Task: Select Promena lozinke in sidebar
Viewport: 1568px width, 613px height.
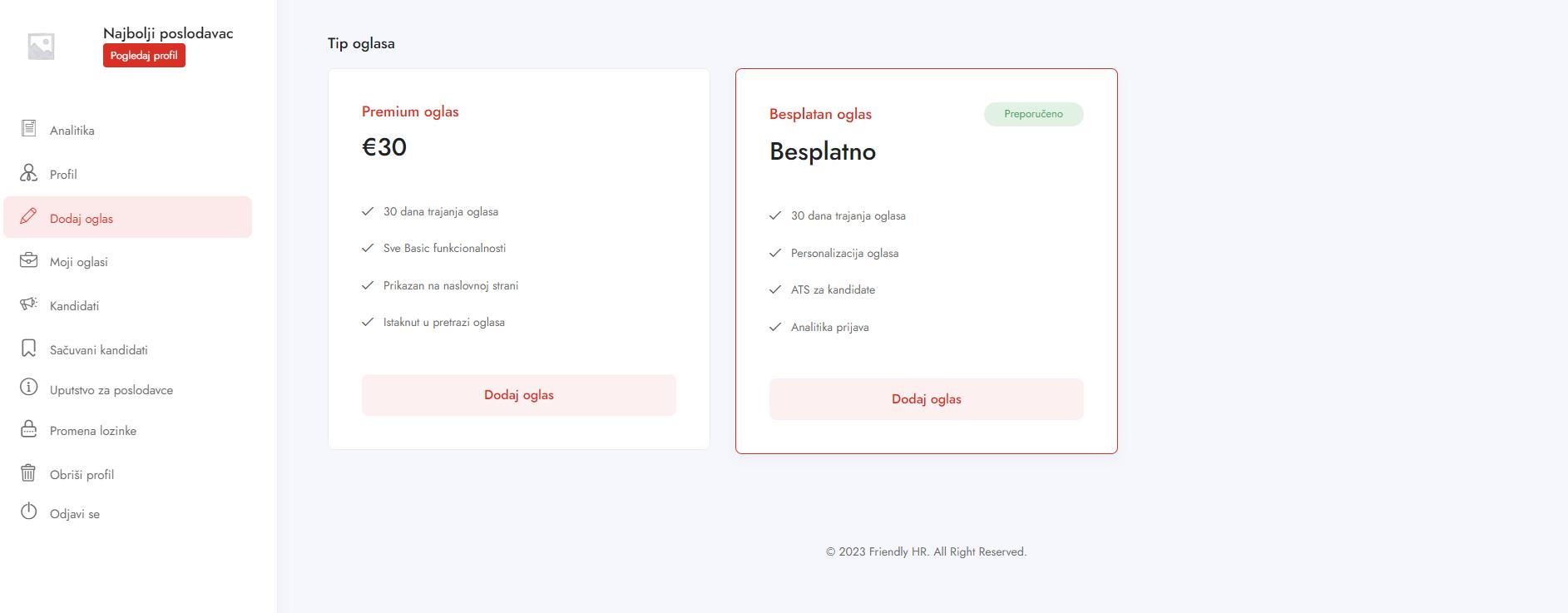Action: [x=92, y=431]
